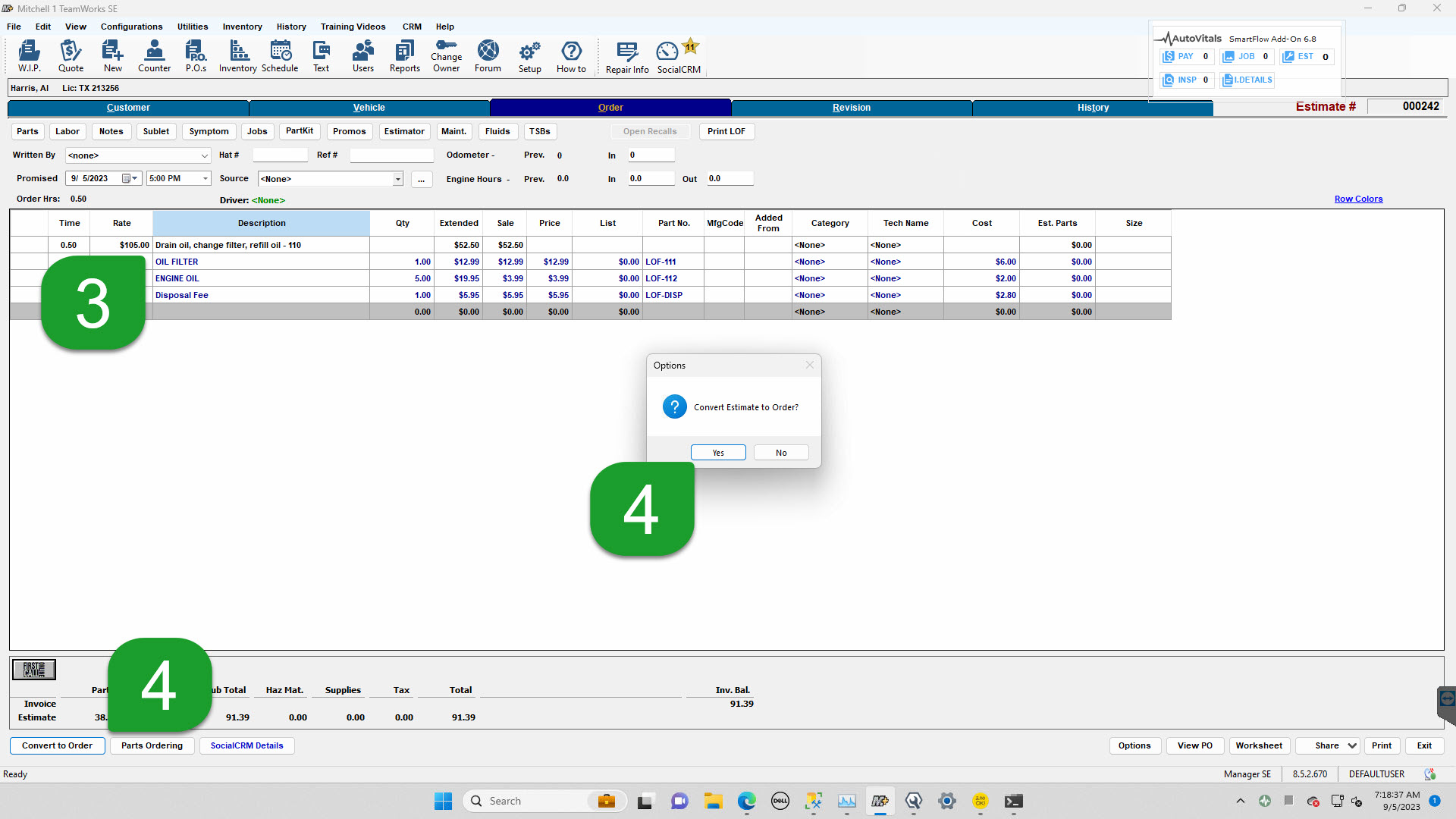Click the AutoVitals JOB button
Viewport: 1456px width, 819px height.
click(1247, 57)
